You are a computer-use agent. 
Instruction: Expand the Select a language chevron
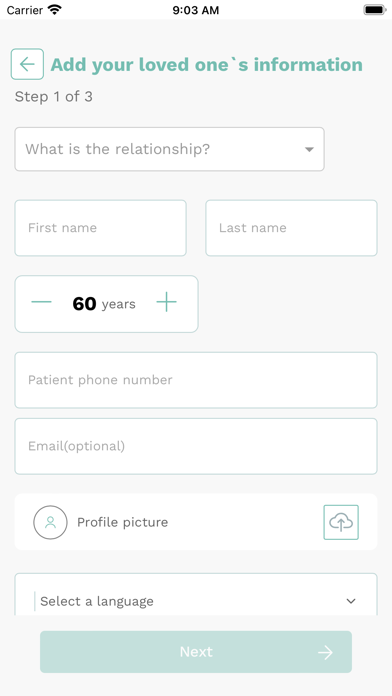coord(351,601)
